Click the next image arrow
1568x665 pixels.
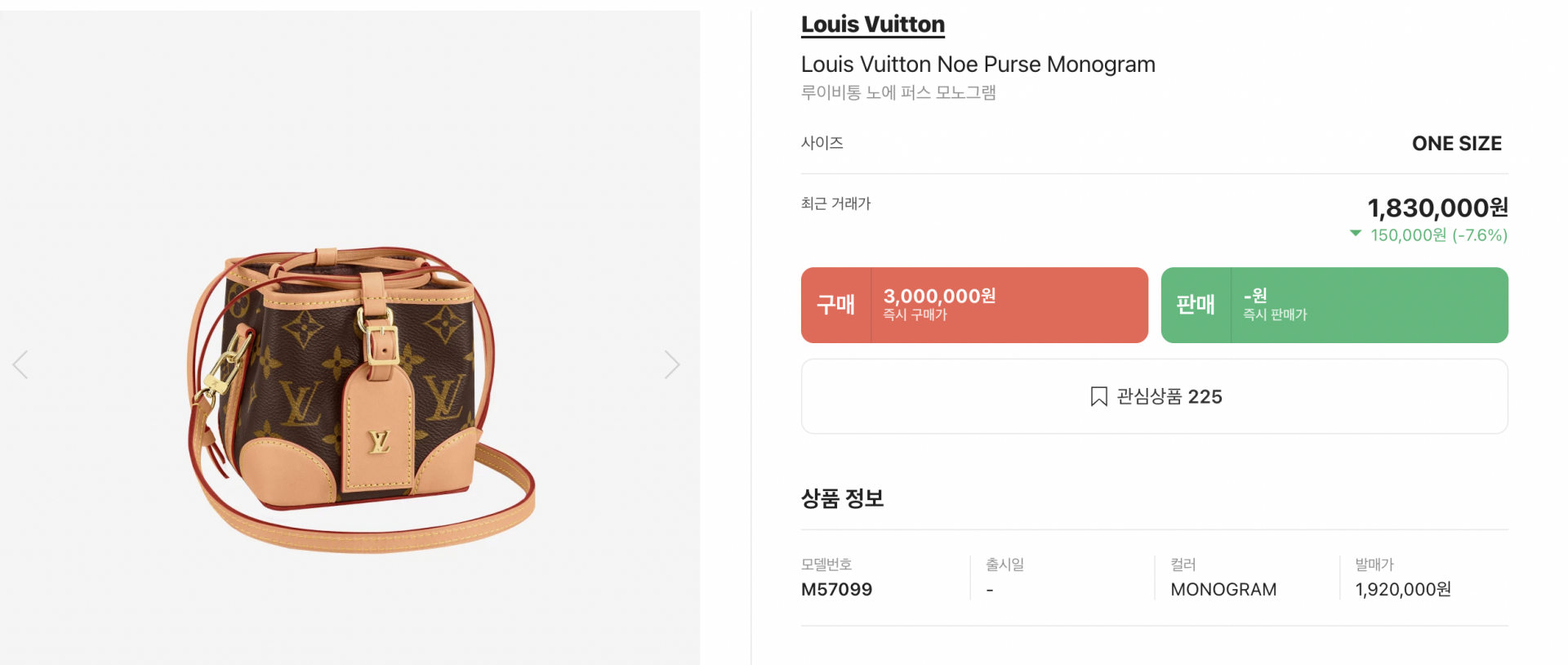[x=671, y=364]
